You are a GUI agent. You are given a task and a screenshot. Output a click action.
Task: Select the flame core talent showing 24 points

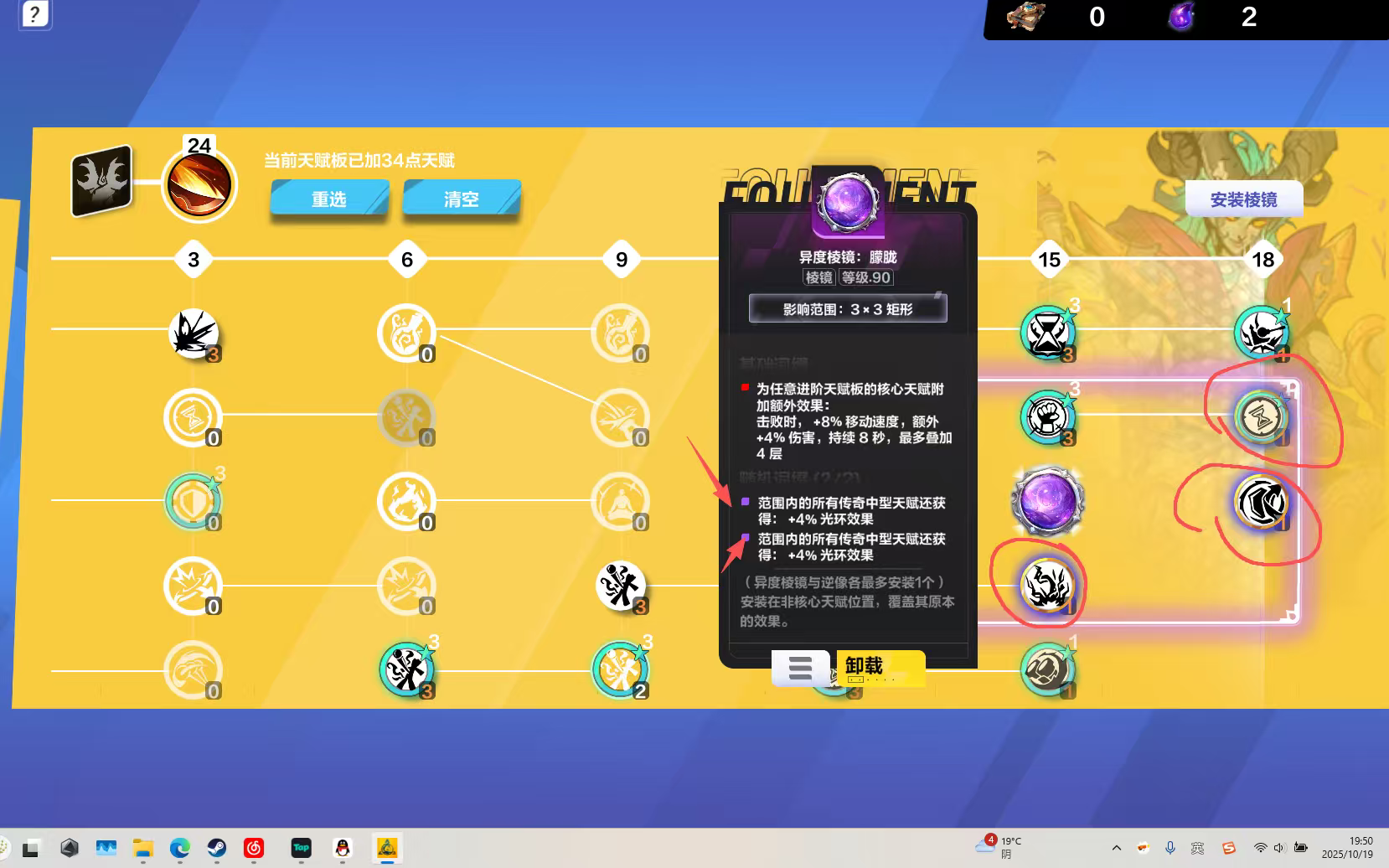199,185
